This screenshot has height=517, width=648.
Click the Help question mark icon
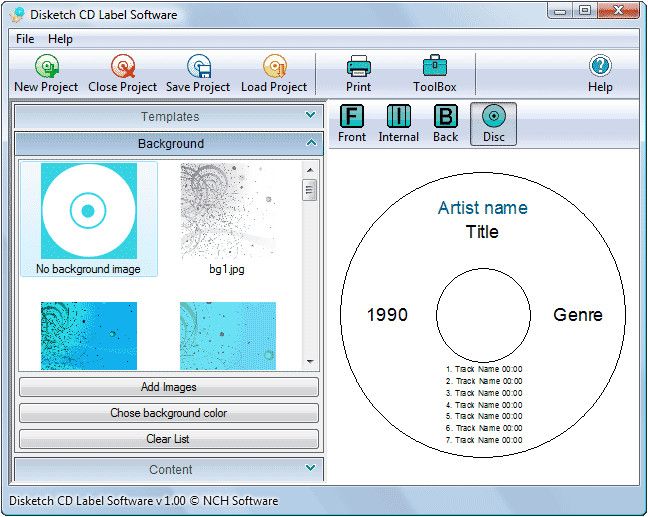(600, 65)
